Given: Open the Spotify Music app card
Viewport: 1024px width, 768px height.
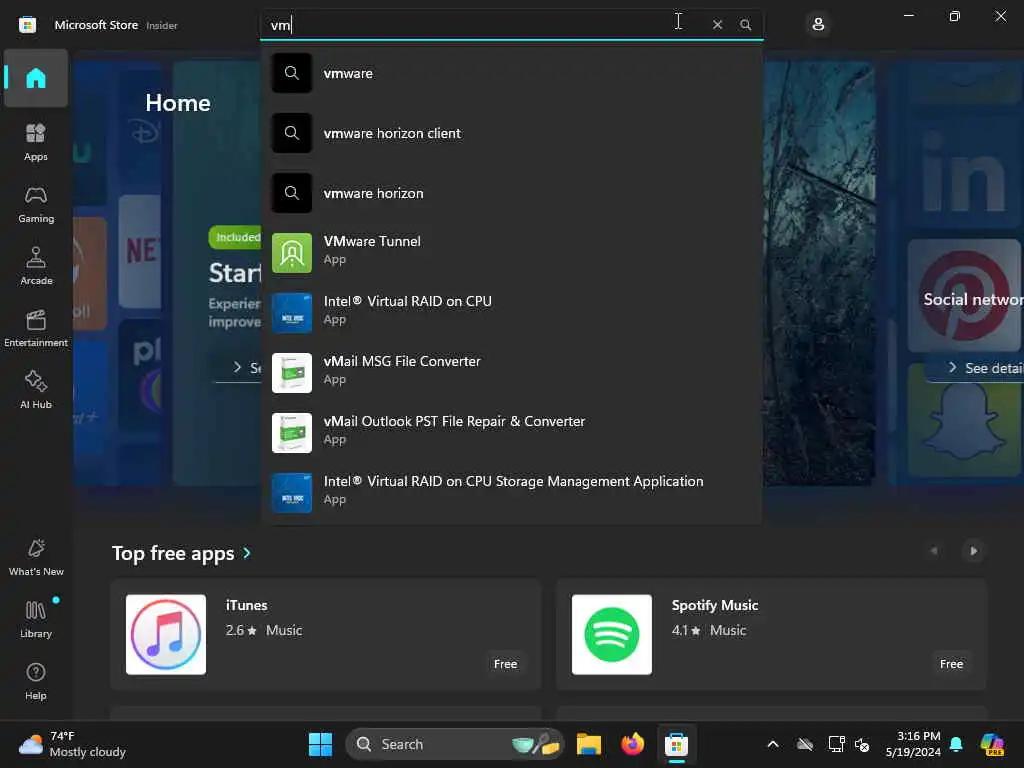Looking at the screenshot, I should pos(771,634).
